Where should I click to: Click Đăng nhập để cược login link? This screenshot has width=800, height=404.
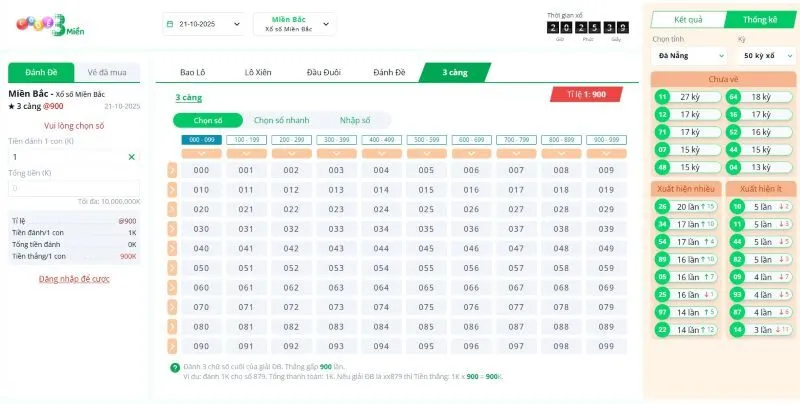(74, 279)
